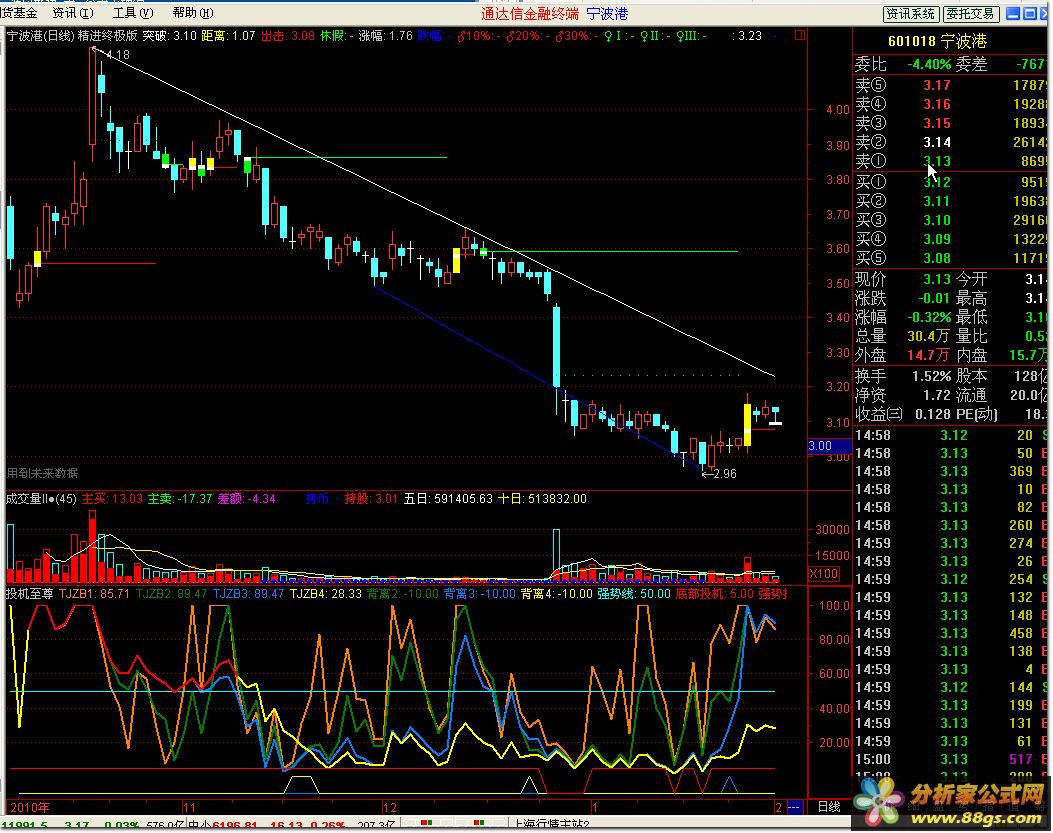The image size is (1053, 833).
Task: Click the red panel-layout icon beside 3.23
Action: point(800,35)
